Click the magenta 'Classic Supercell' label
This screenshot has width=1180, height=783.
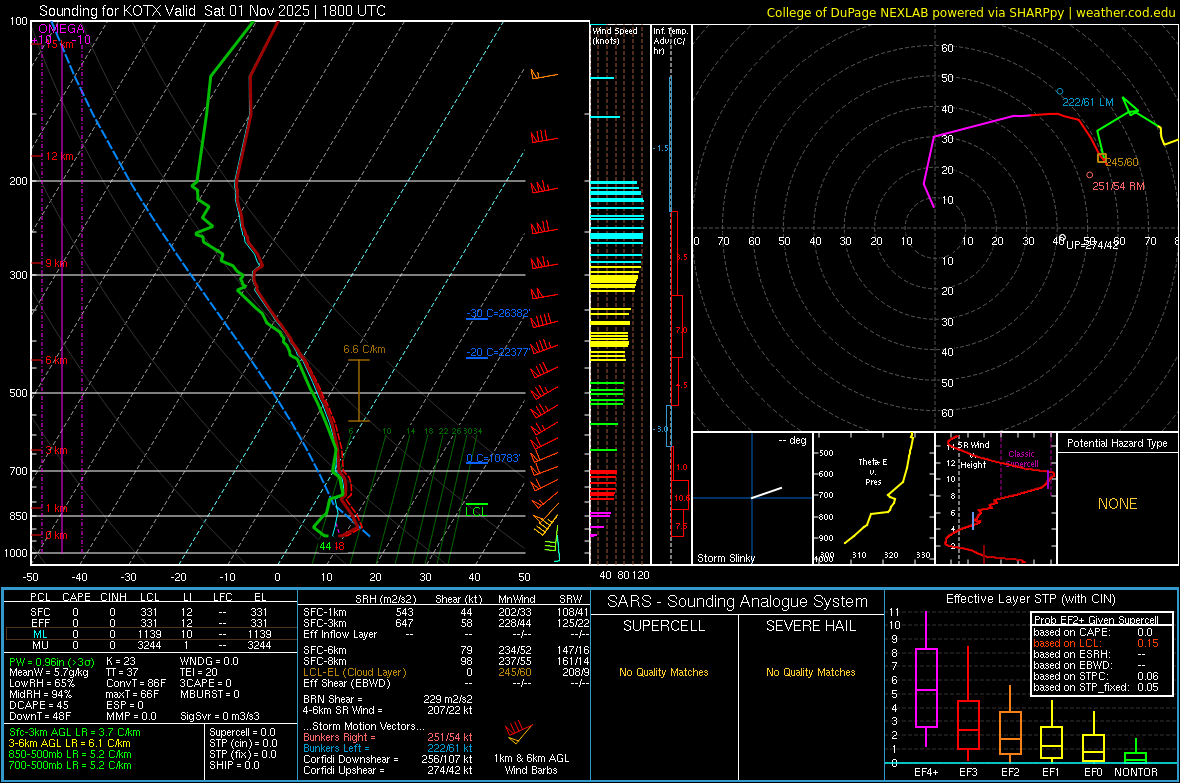click(x=1022, y=459)
